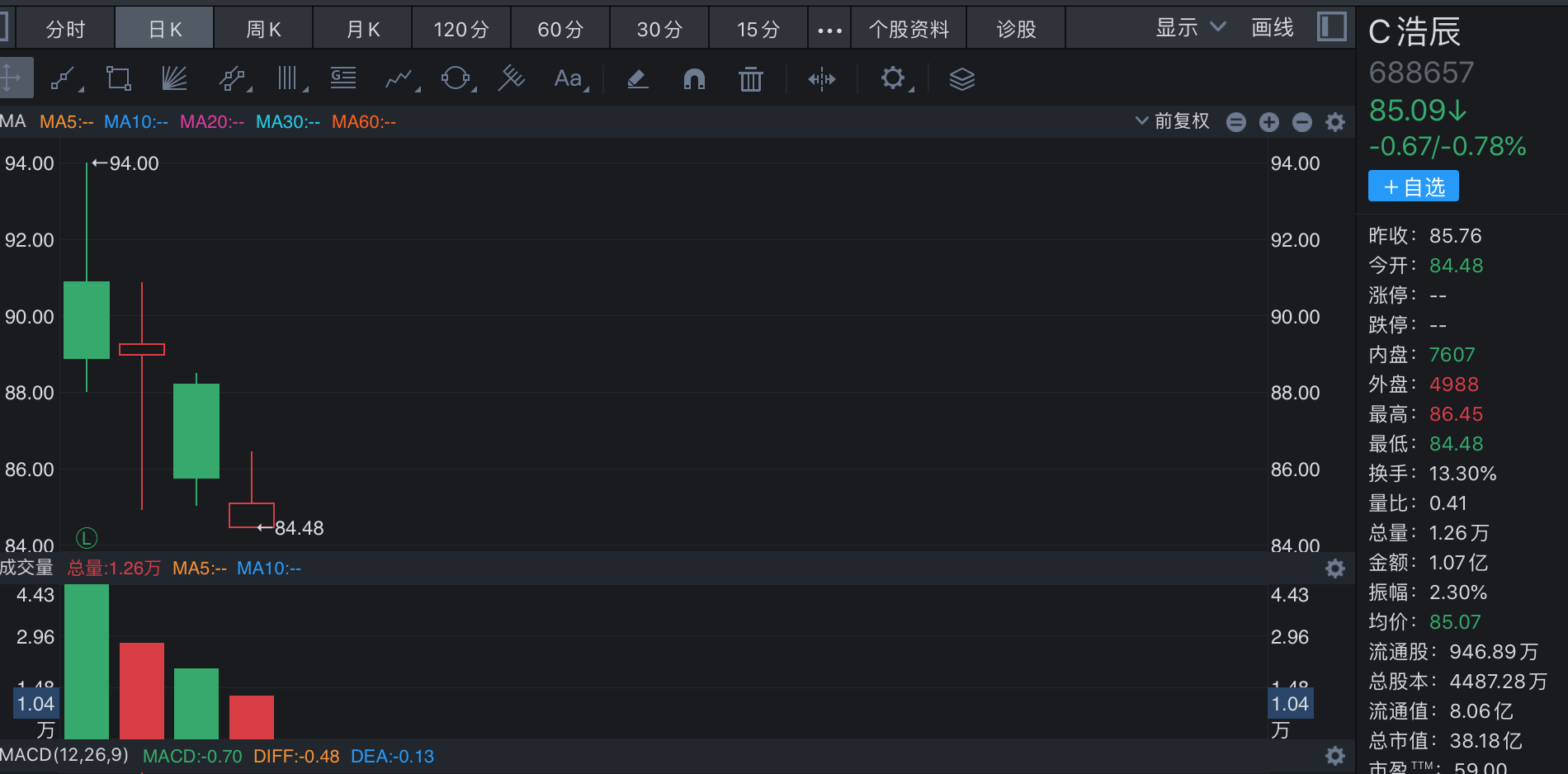The height and width of the screenshot is (774, 1568).
Task: Choose the Gann fan drawing tool
Action: [x=174, y=79]
